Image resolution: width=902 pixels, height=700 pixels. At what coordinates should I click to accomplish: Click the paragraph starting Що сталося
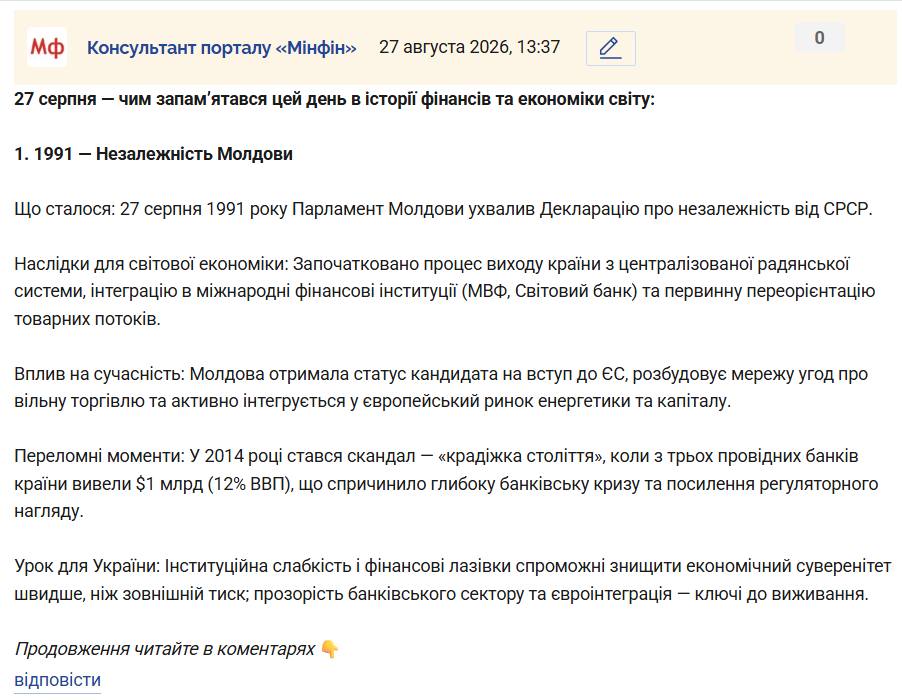coord(444,209)
